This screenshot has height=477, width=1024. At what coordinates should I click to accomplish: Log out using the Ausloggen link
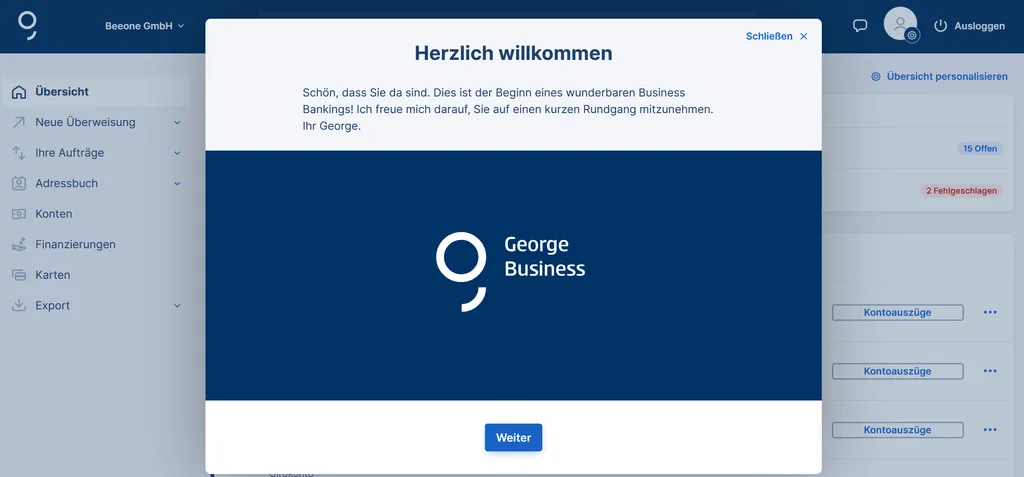[980, 26]
